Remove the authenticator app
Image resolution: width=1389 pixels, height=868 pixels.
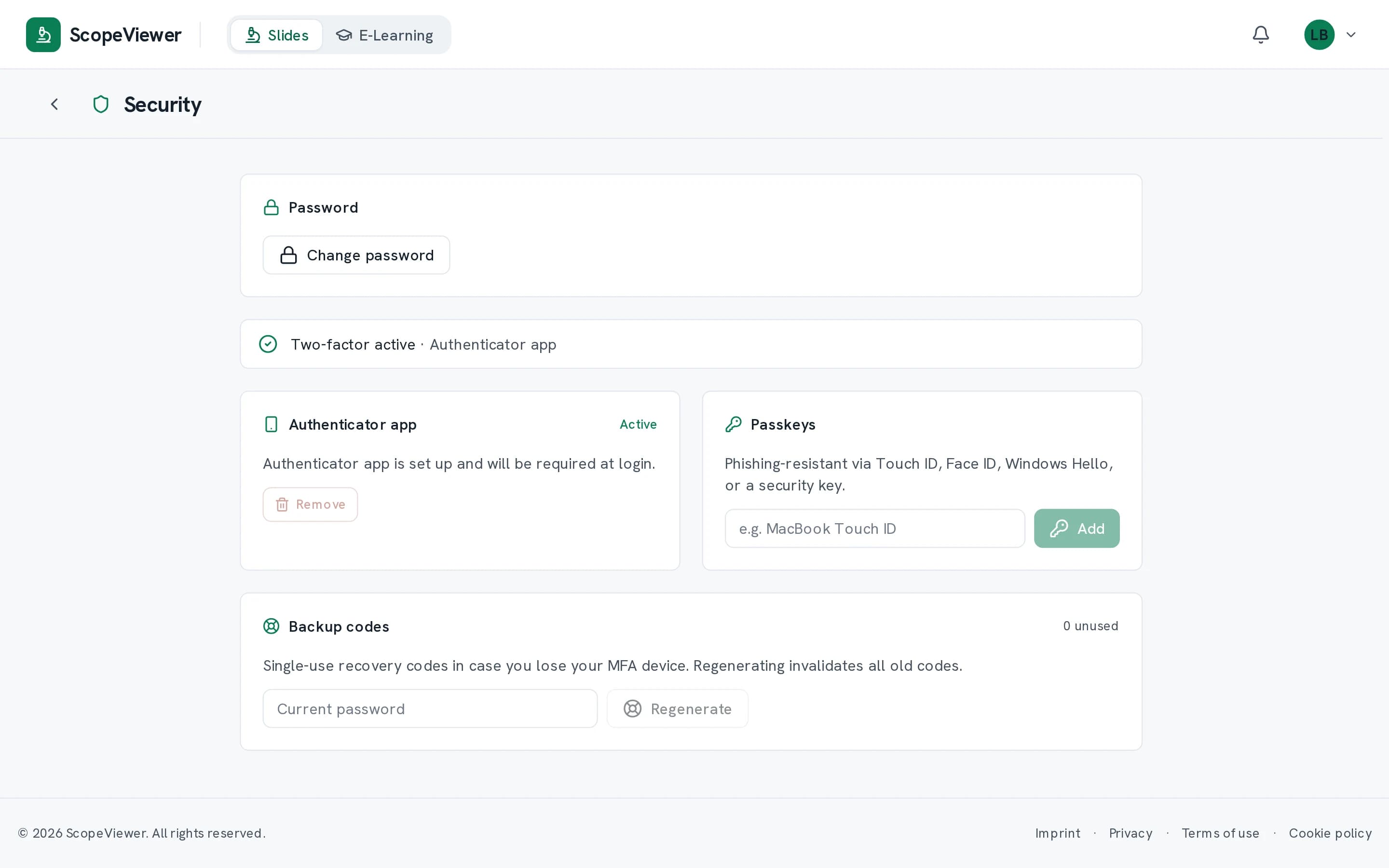coord(311,504)
